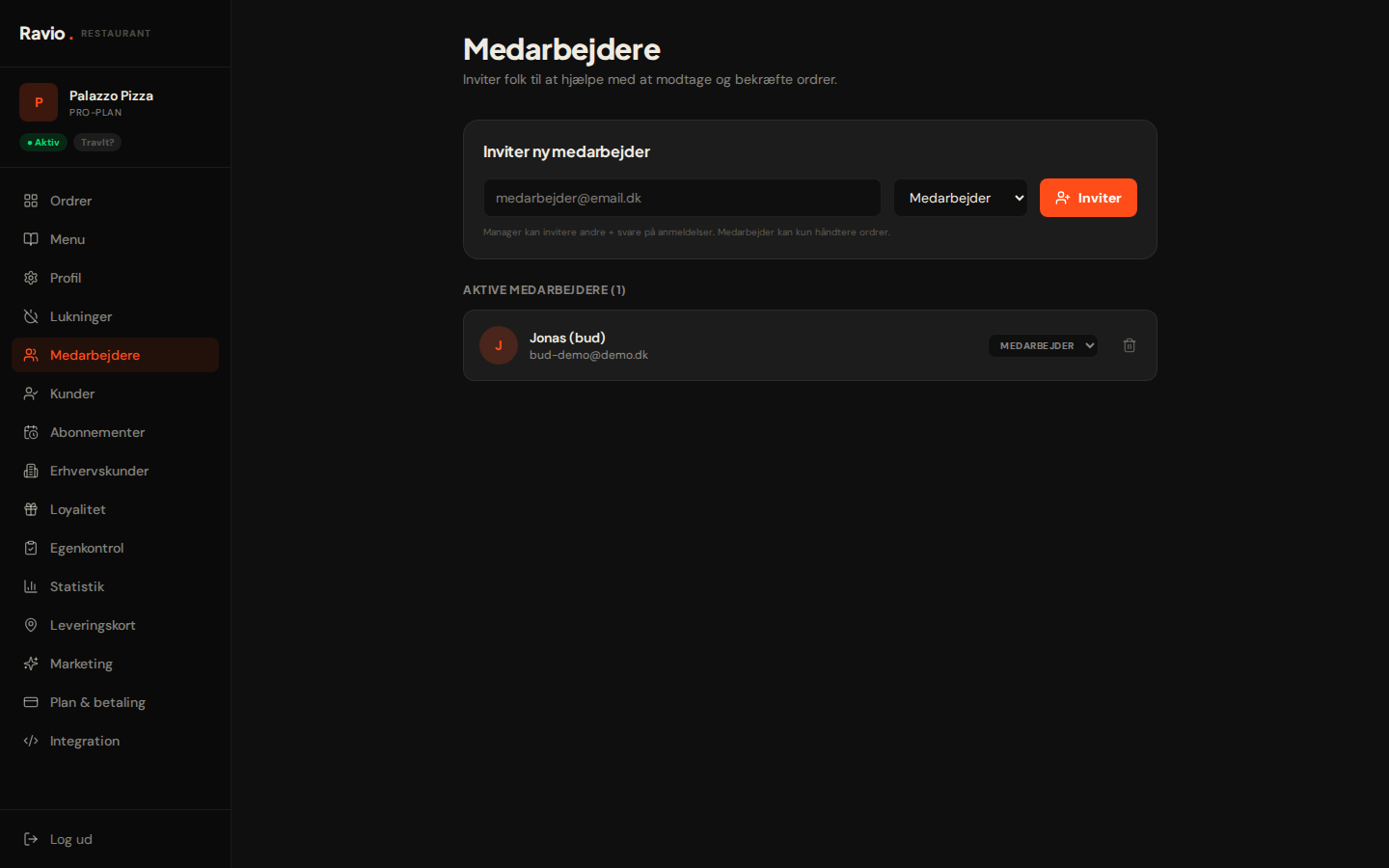Go to Marketing

pyautogui.click(x=115, y=664)
